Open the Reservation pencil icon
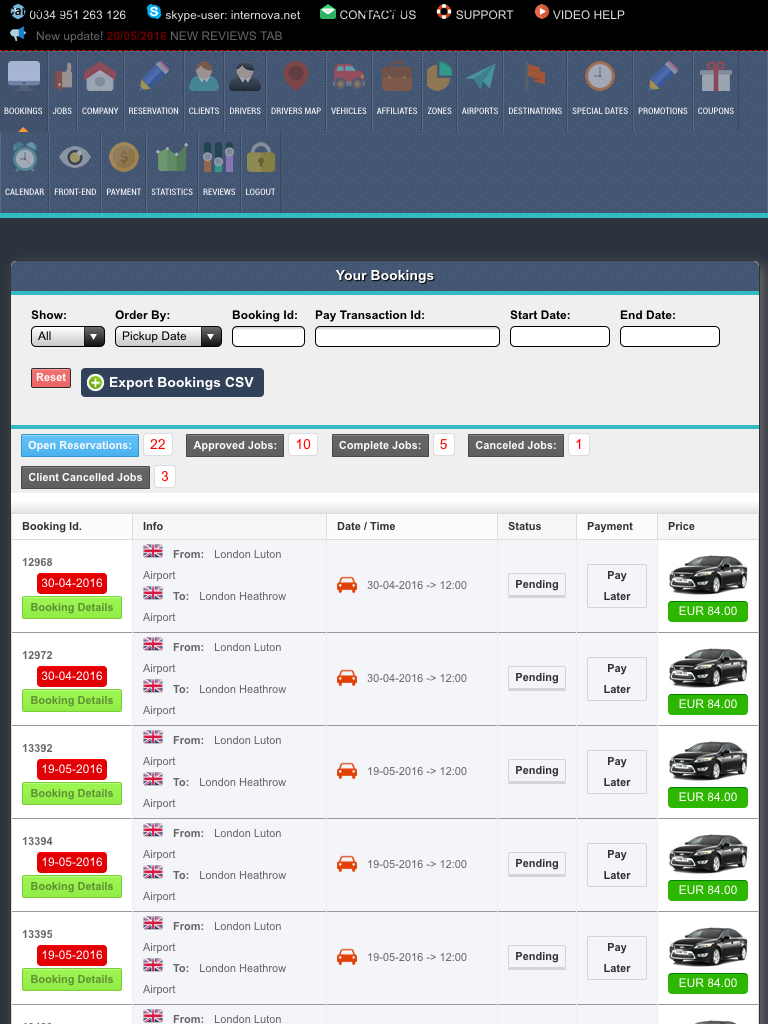Screen dimensions: 768x1024 (154, 76)
